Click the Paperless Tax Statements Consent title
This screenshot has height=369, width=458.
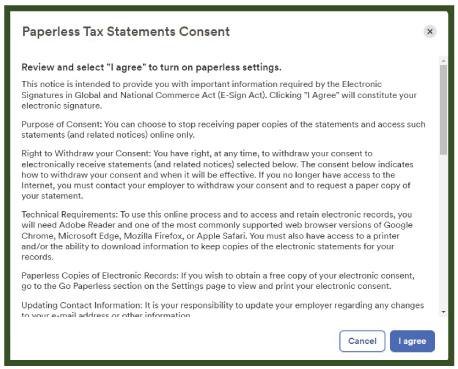126,32
